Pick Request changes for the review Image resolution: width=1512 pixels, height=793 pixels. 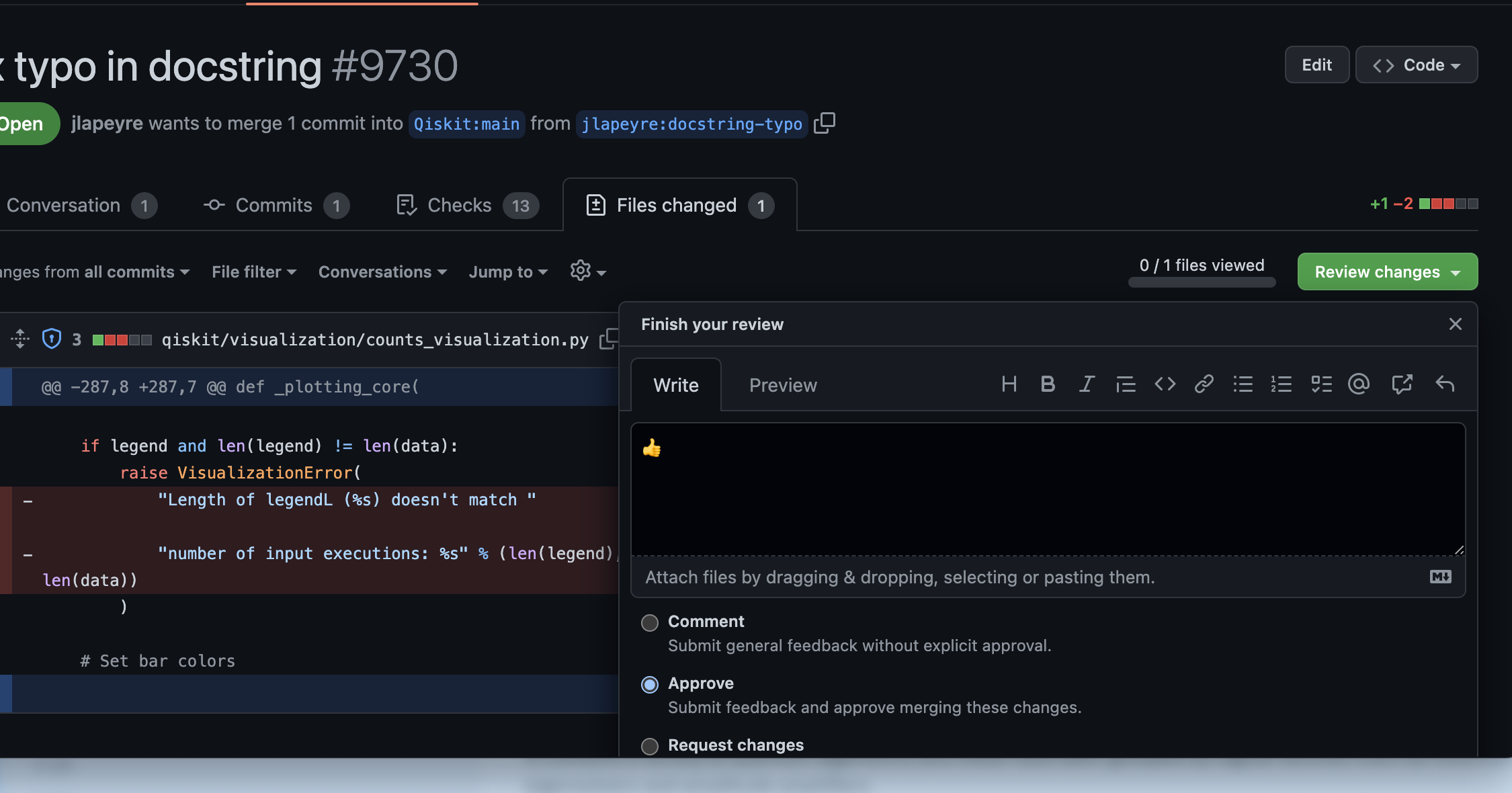click(649, 746)
